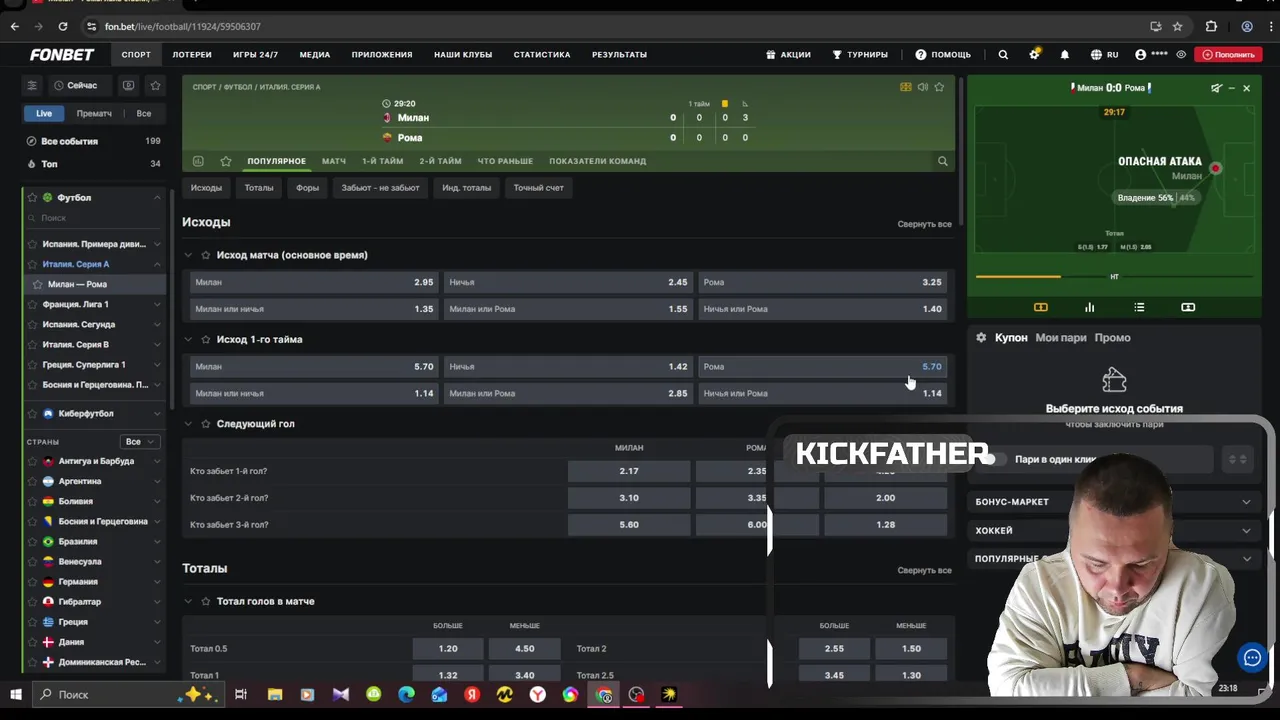Open Статистика in top menu
Image resolution: width=1280 pixels, height=720 pixels.
click(x=542, y=55)
